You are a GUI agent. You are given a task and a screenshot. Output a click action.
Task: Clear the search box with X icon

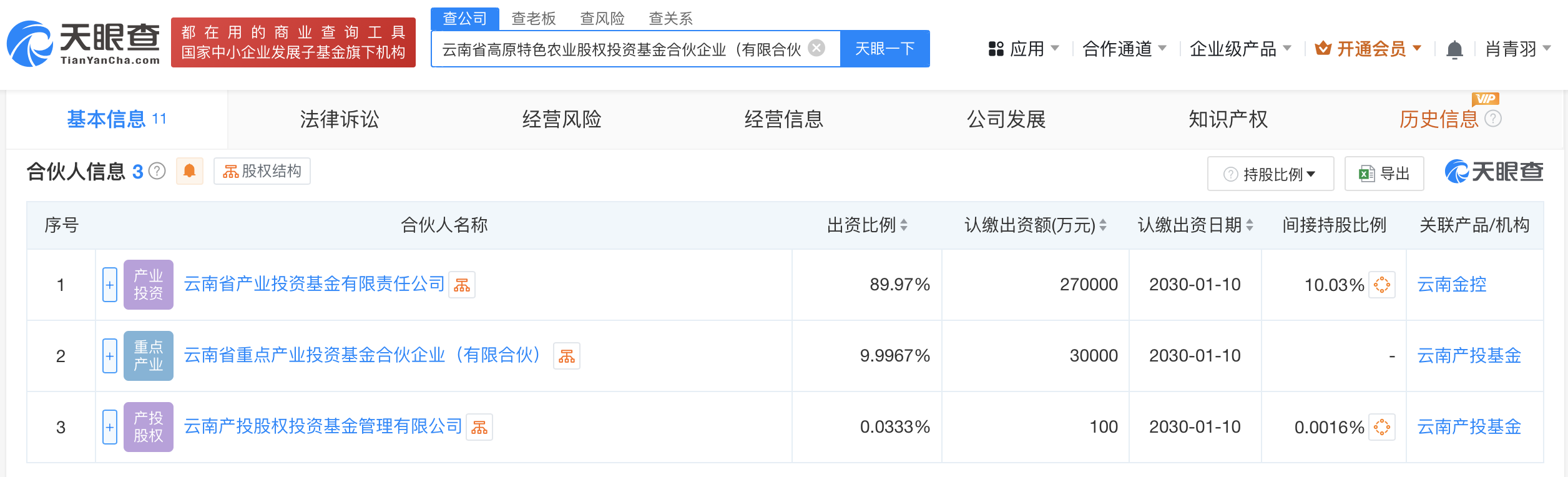(x=816, y=48)
